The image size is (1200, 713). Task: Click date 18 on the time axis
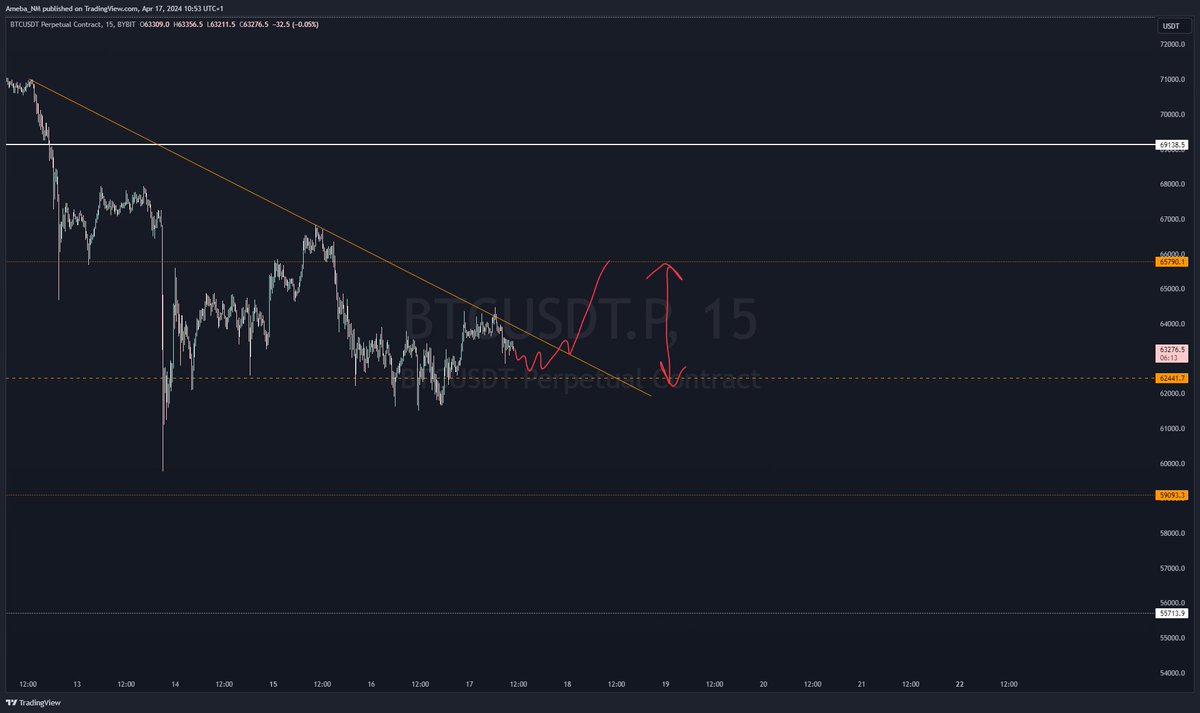[567, 685]
